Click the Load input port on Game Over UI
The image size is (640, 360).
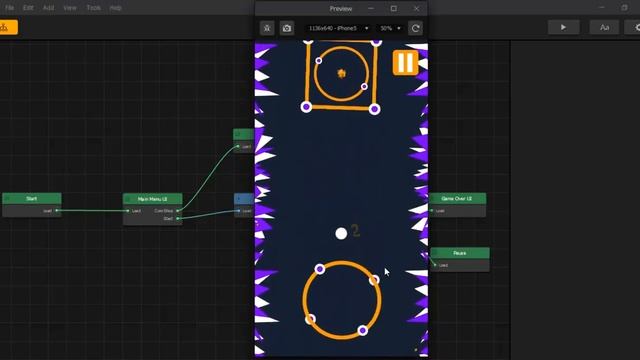(432, 211)
